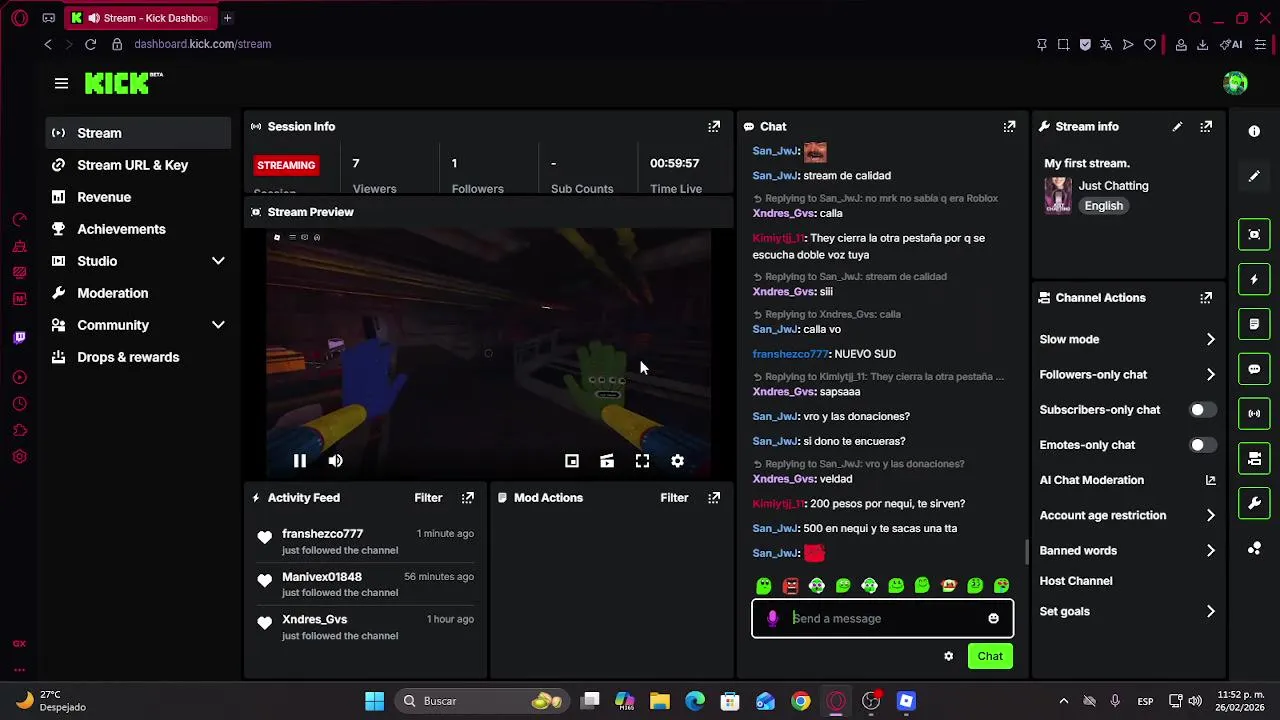
Task: Open Followers-only chat options
Action: click(x=1128, y=375)
